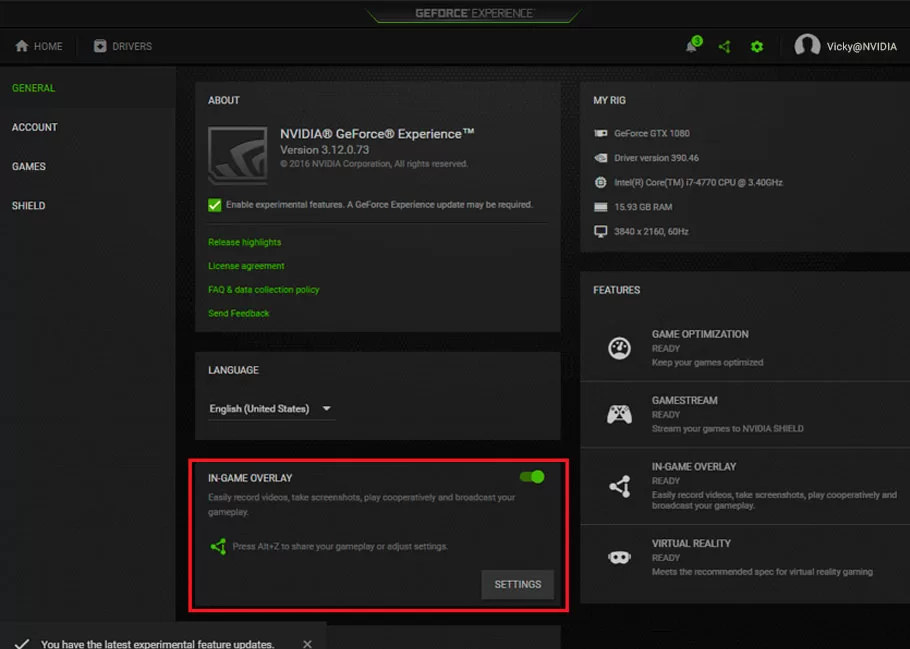910x649 pixels.
Task: Open In-Game Overlay Settings button
Action: 518,585
